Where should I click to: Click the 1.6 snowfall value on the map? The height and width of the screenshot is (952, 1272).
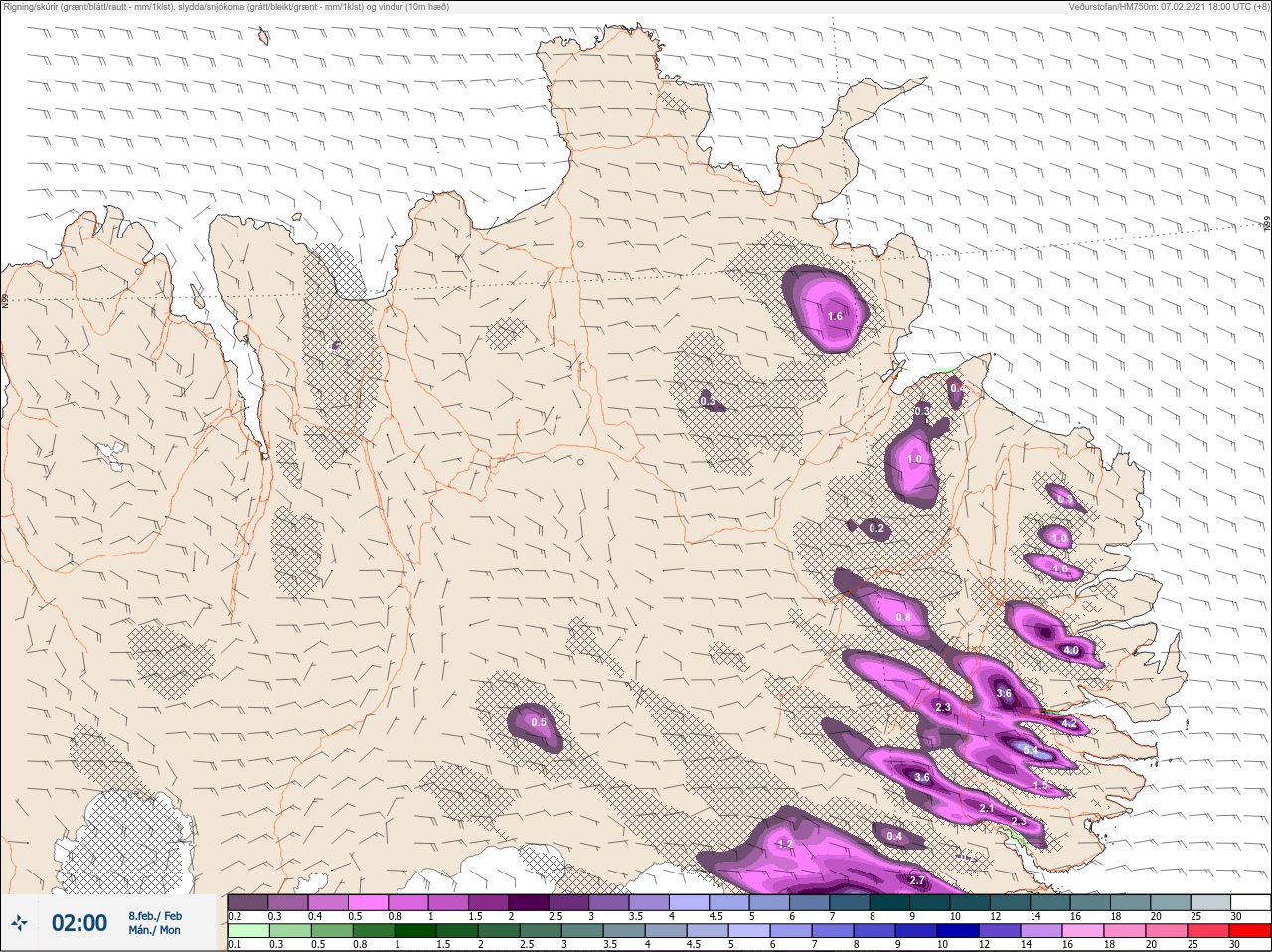[x=835, y=316]
